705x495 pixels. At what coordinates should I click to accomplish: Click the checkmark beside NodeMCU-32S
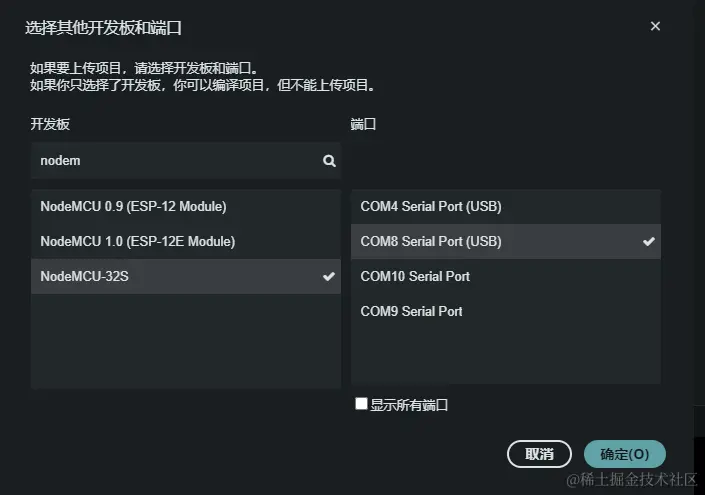click(329, 277)
